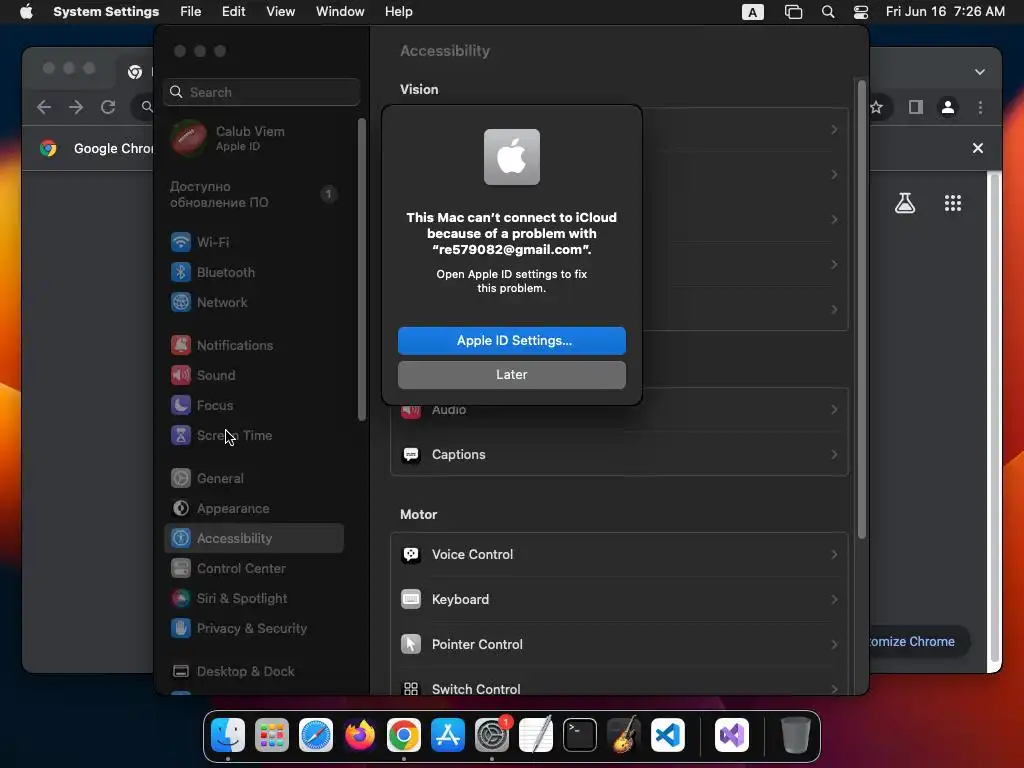Open the Chrome three-dot menu
Image resolution: width=1024 pixels, height=768 pixels.
coord(980,107)
